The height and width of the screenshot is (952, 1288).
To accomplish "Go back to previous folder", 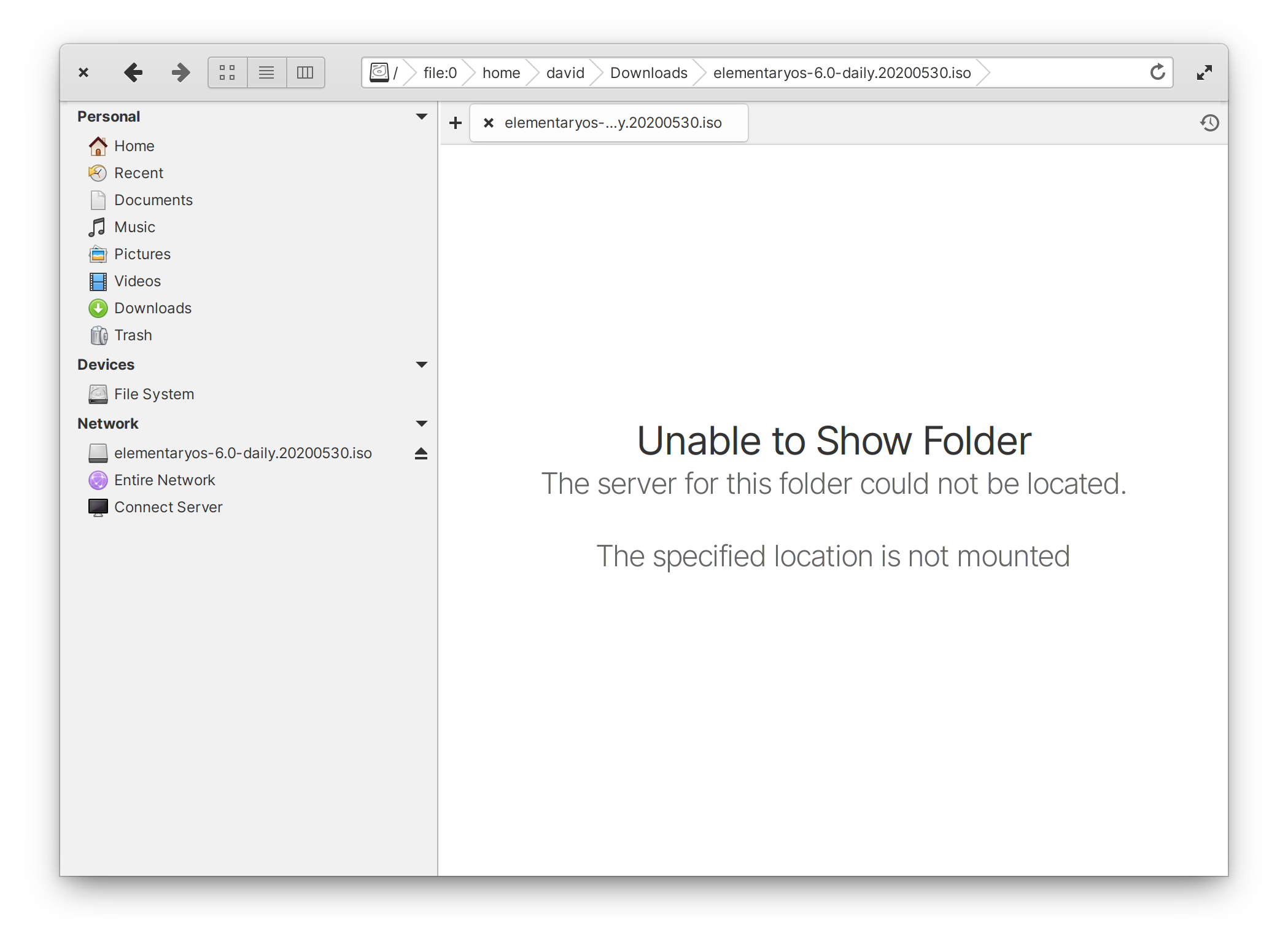I will (x=133, y=72).
